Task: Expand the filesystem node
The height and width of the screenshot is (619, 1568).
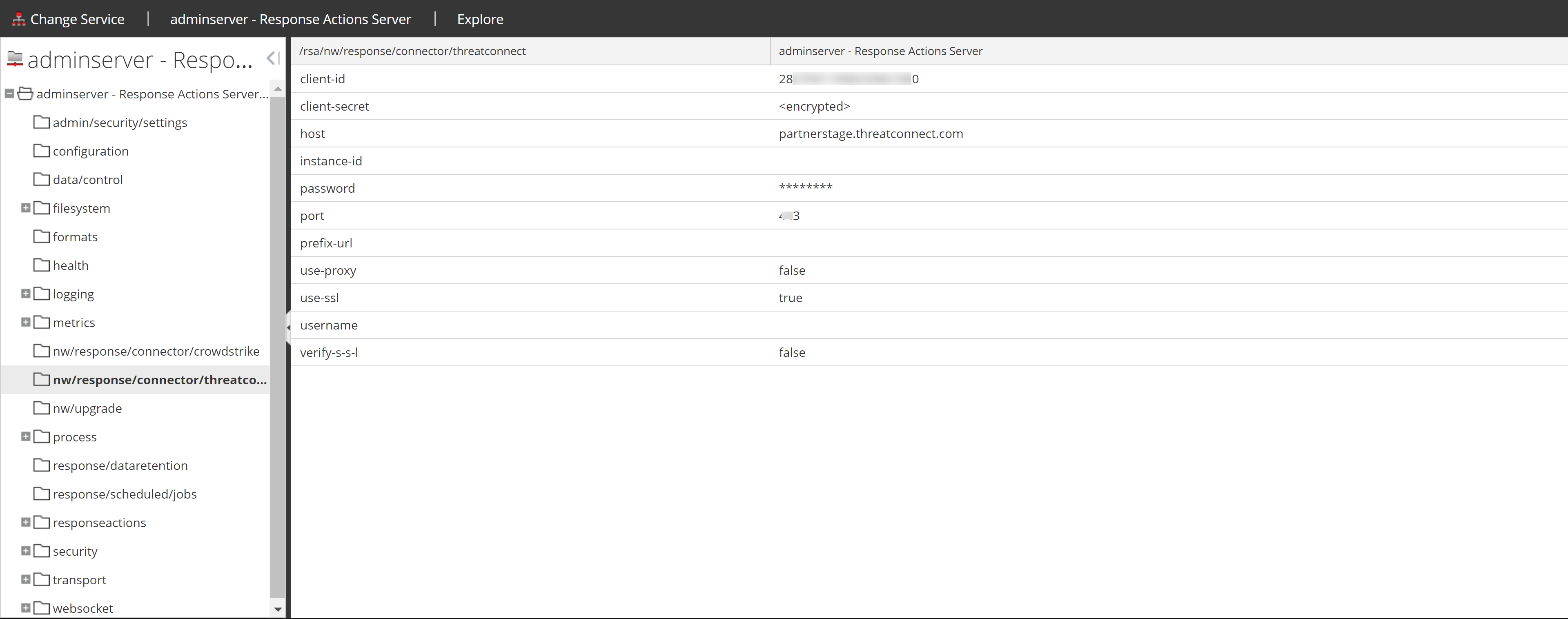Action: (x=25, y=207)
